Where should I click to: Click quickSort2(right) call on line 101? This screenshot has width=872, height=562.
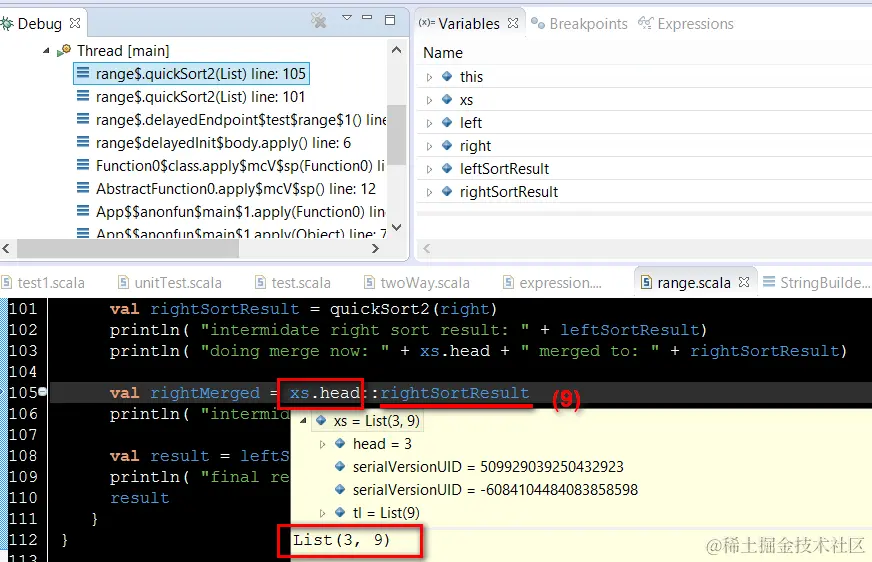(x=414, y=309)
